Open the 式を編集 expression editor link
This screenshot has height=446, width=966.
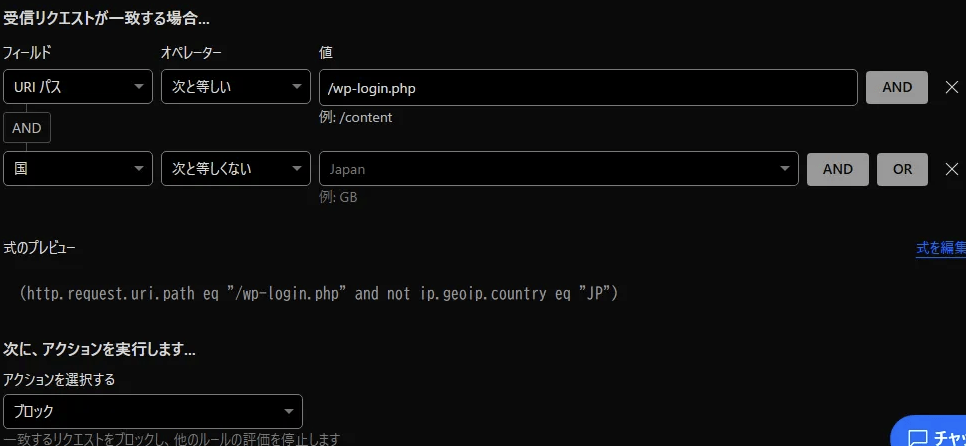coord(940,248)
